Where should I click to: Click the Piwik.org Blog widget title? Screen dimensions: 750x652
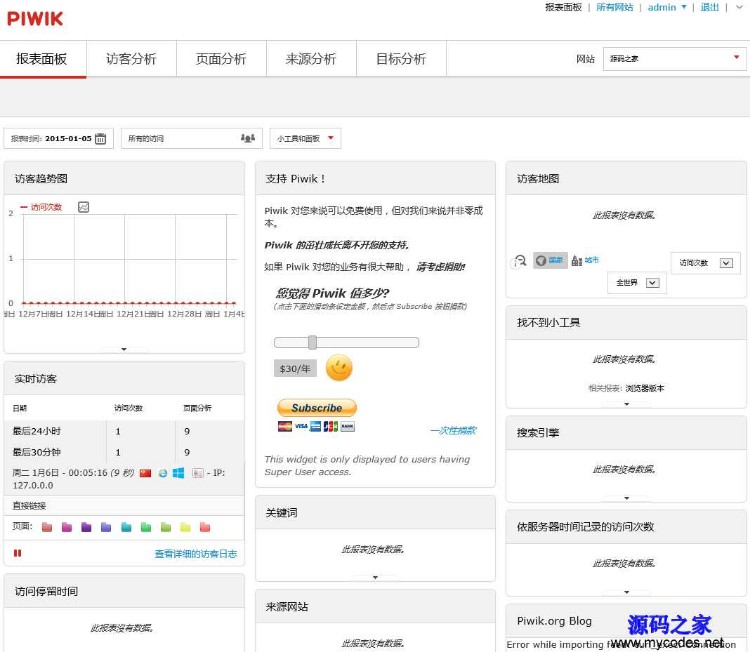tap(554, 621)
